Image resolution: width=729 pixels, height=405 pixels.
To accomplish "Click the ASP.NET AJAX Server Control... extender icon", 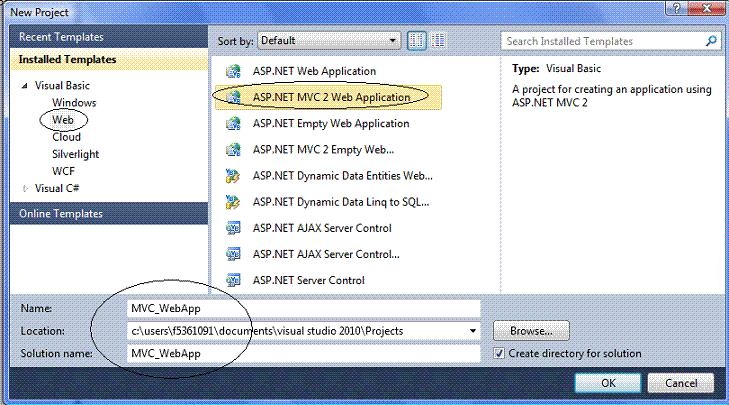I will tap(233, 254).
